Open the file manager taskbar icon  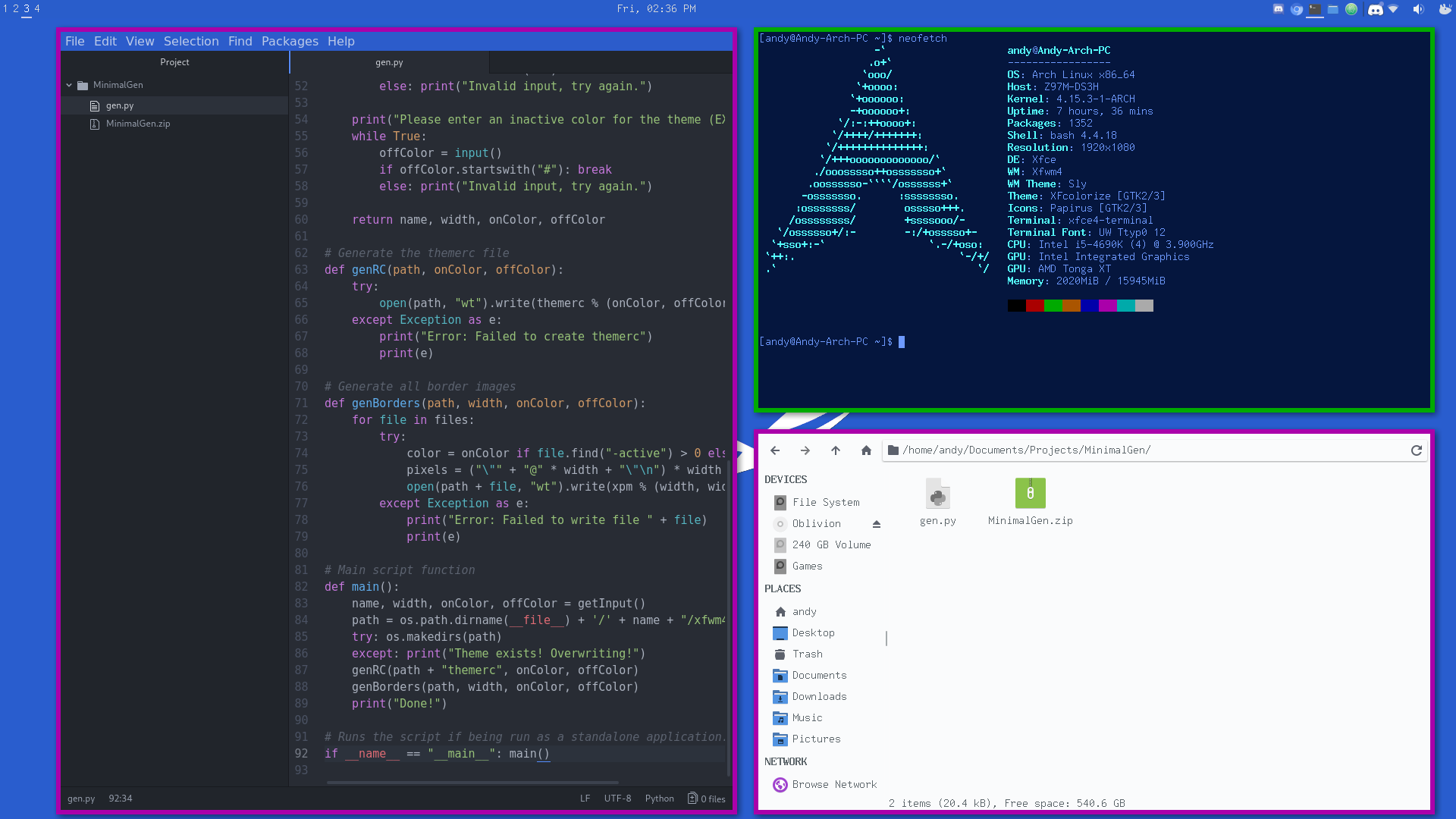pos(1333,9)
